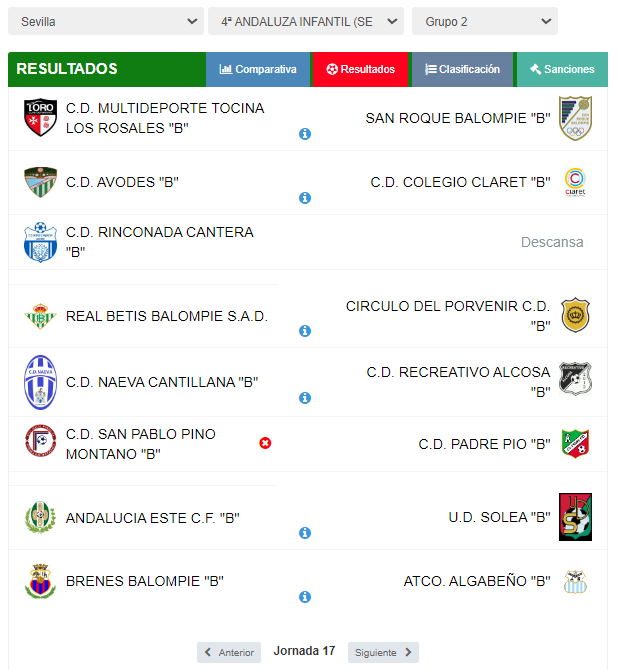Expand the Sevilla province dropdown

106,21
